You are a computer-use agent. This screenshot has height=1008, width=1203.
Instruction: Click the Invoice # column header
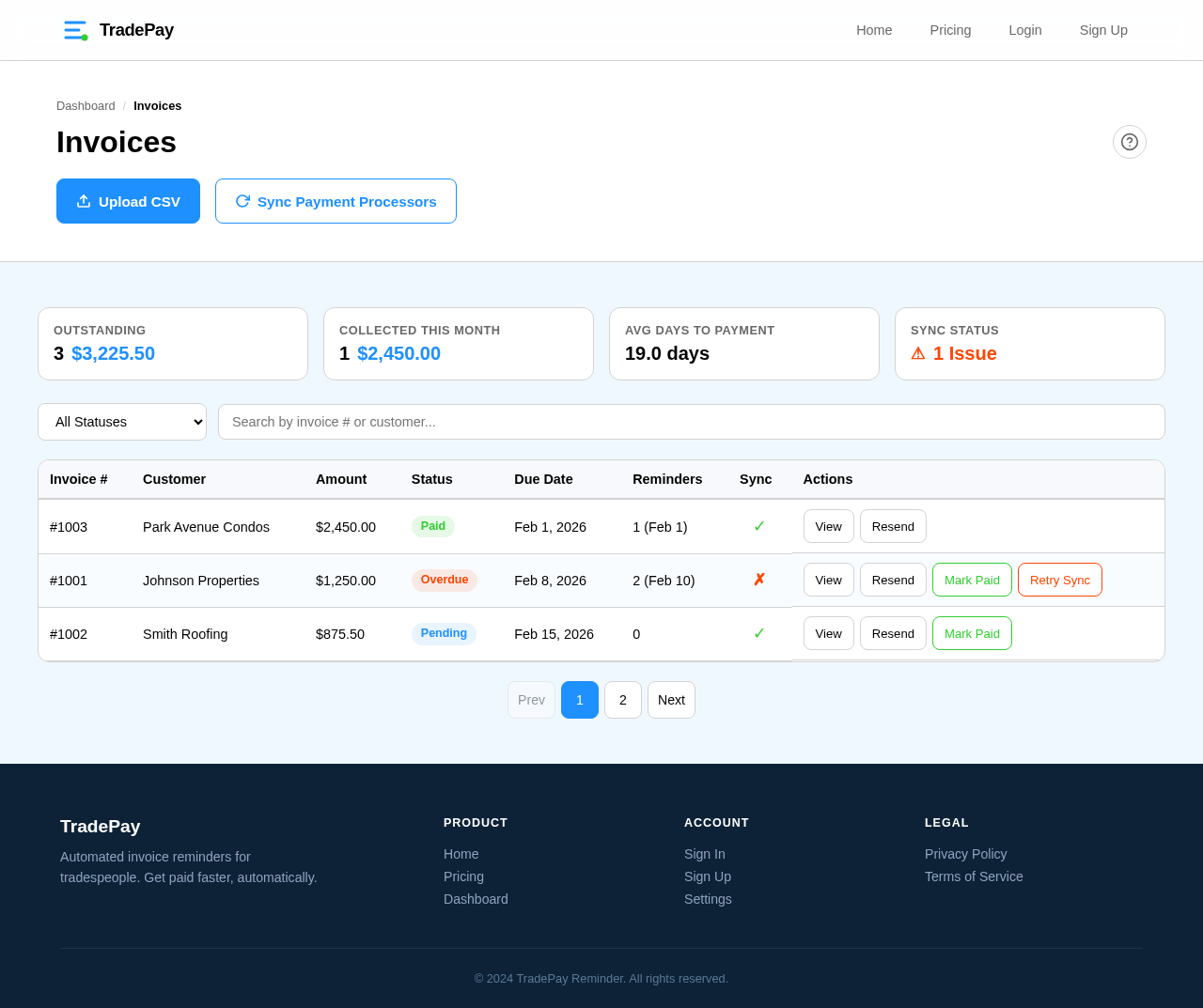[x=79, y=479]
